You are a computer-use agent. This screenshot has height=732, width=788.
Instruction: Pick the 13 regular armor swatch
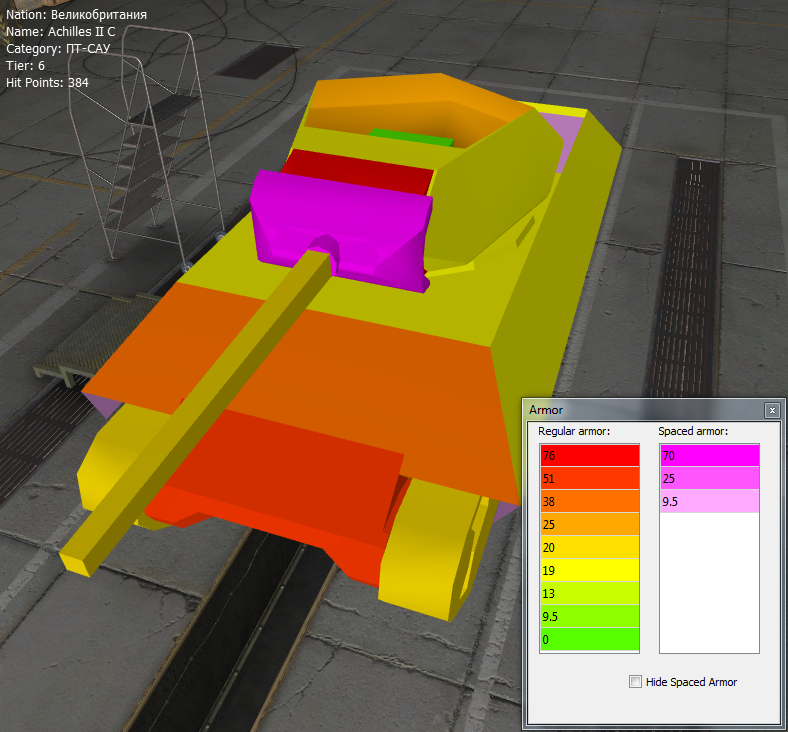589,593
